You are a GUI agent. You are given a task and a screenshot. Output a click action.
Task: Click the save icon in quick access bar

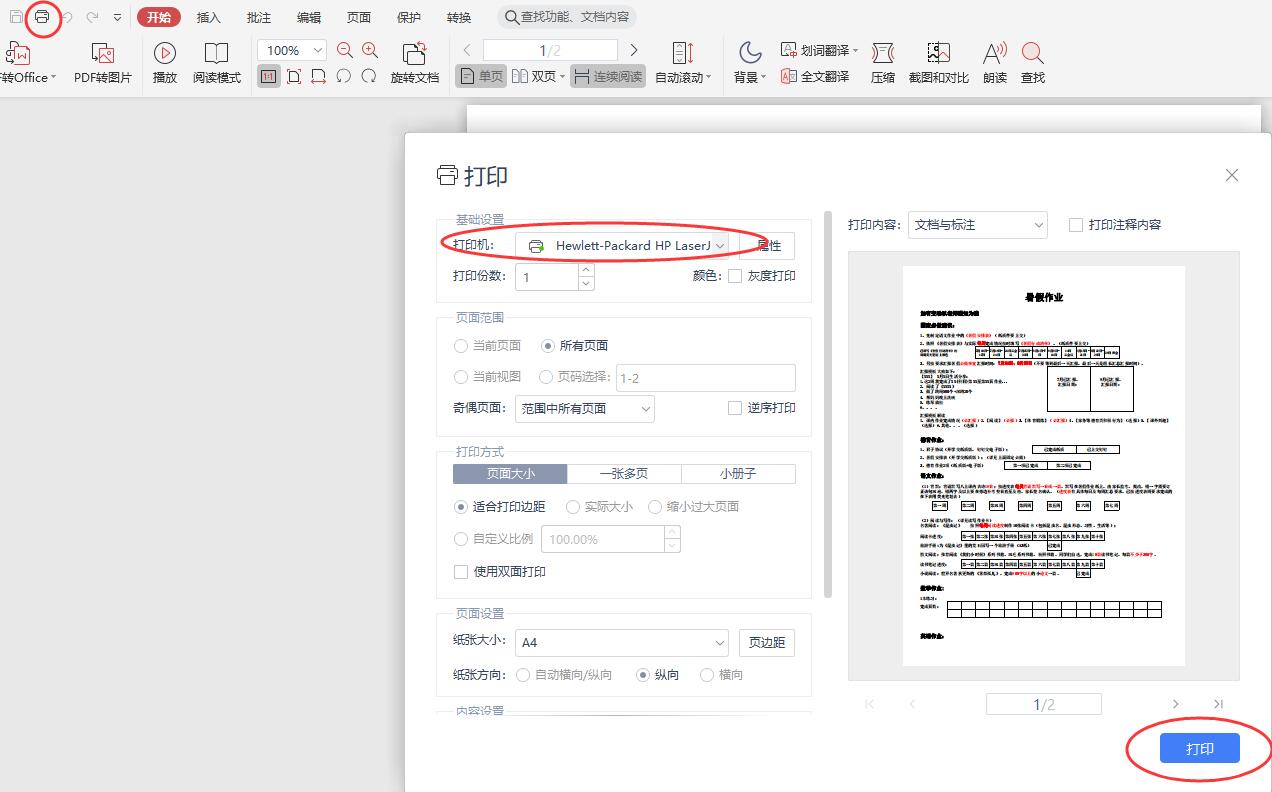[16, 17]
